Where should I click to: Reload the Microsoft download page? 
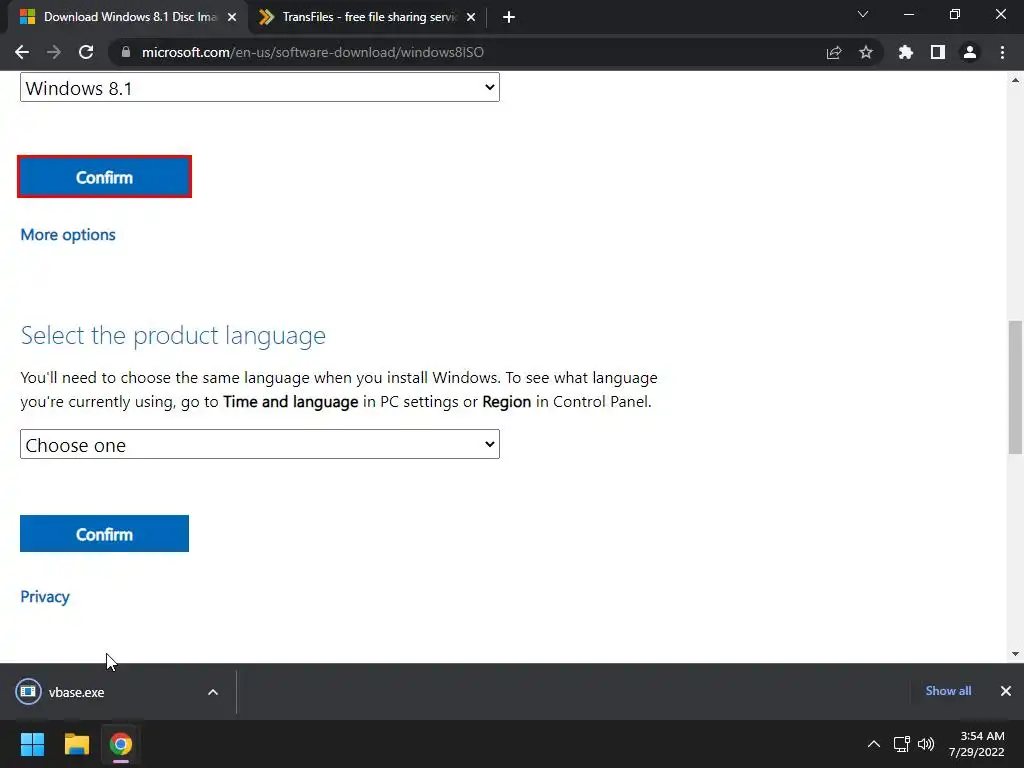[x=86, y=52]
